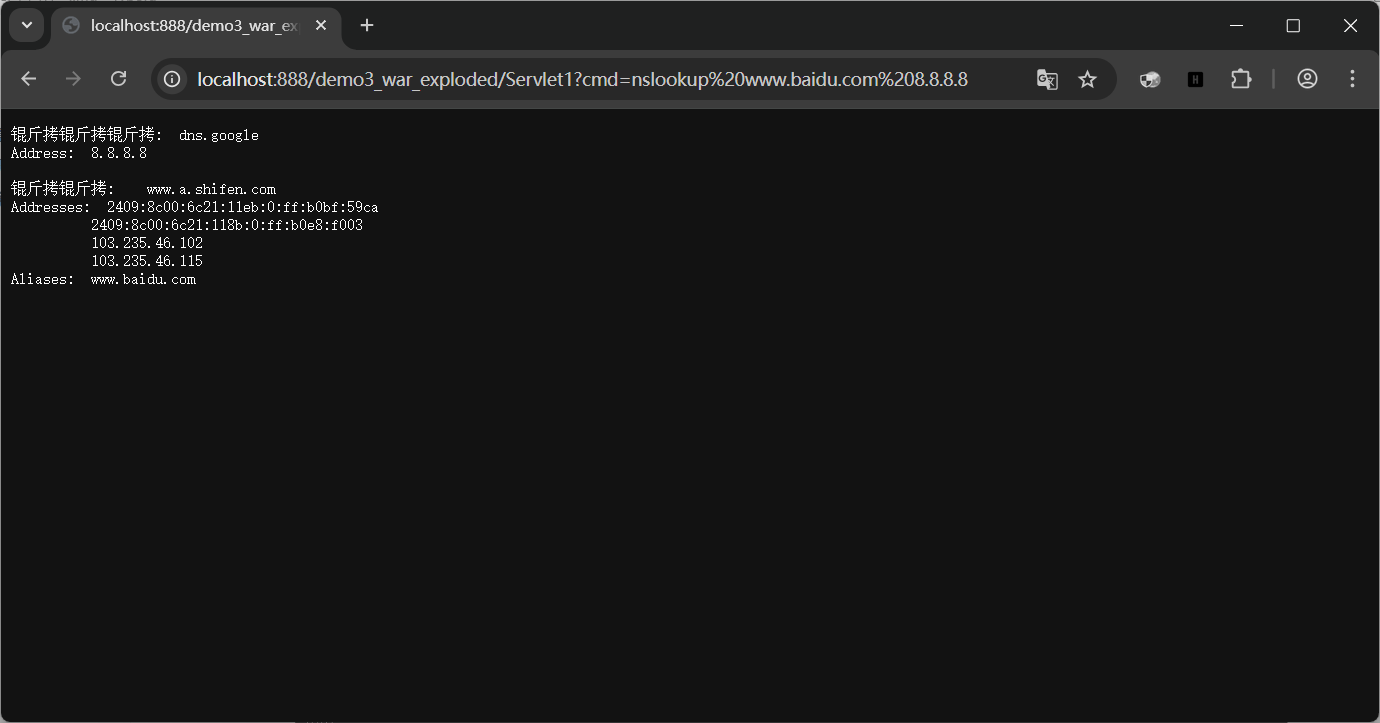Click the 103.235.46.102 address line
Image resolution: width=1380 pixels, height=723 pixels.
tap(147, 243)
